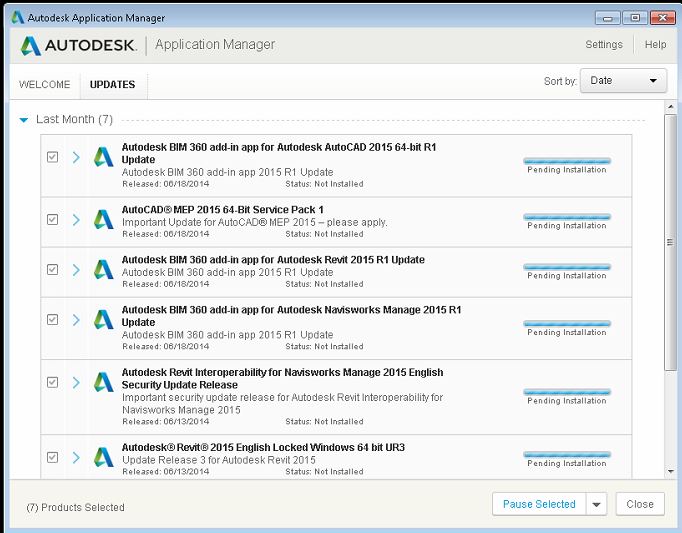Click the Autodesk icon for BIM 360 AutoCAD update
682x533 pixels.
[104, 157]
